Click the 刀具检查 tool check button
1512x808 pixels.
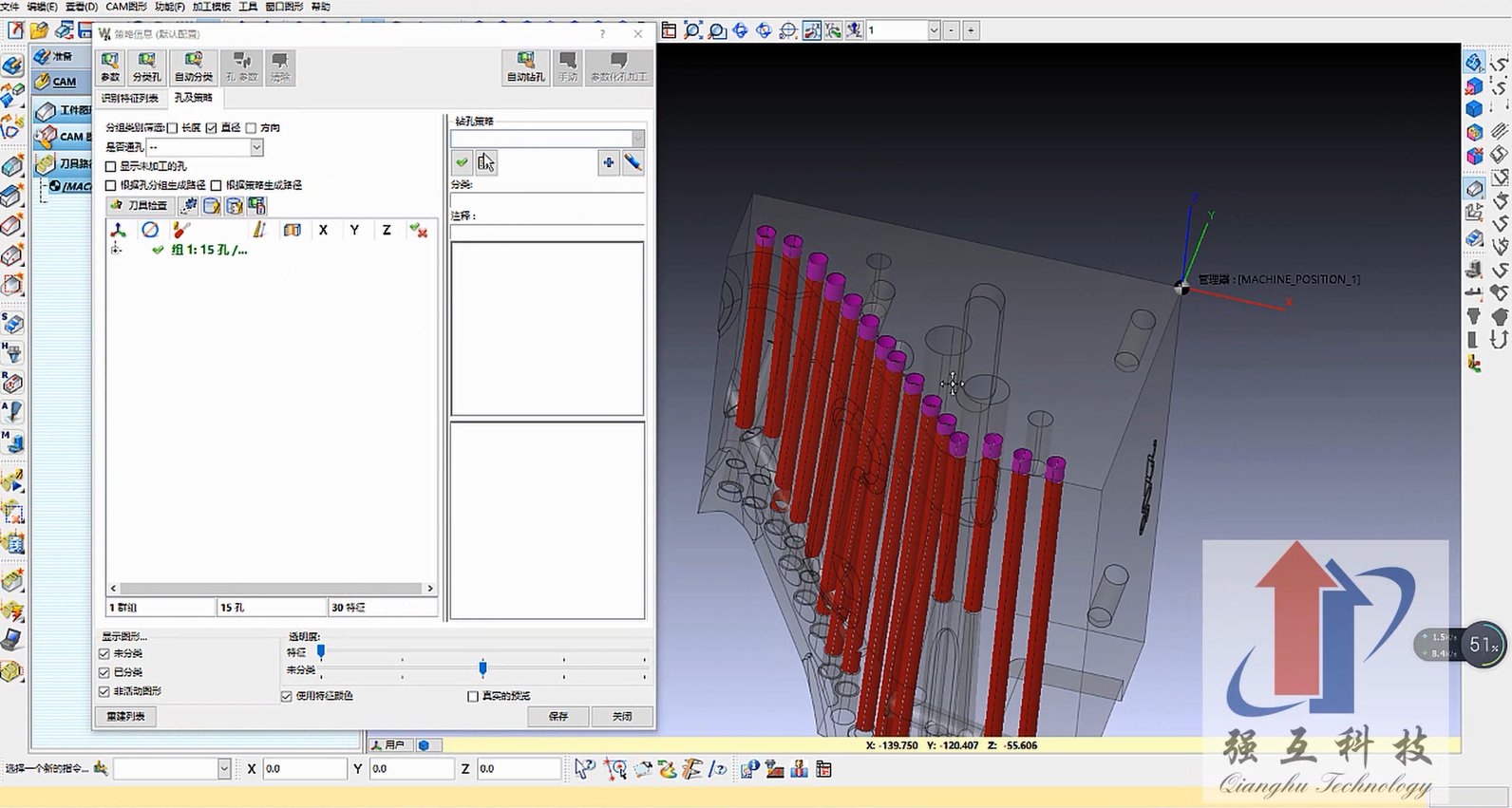(140, 205)
